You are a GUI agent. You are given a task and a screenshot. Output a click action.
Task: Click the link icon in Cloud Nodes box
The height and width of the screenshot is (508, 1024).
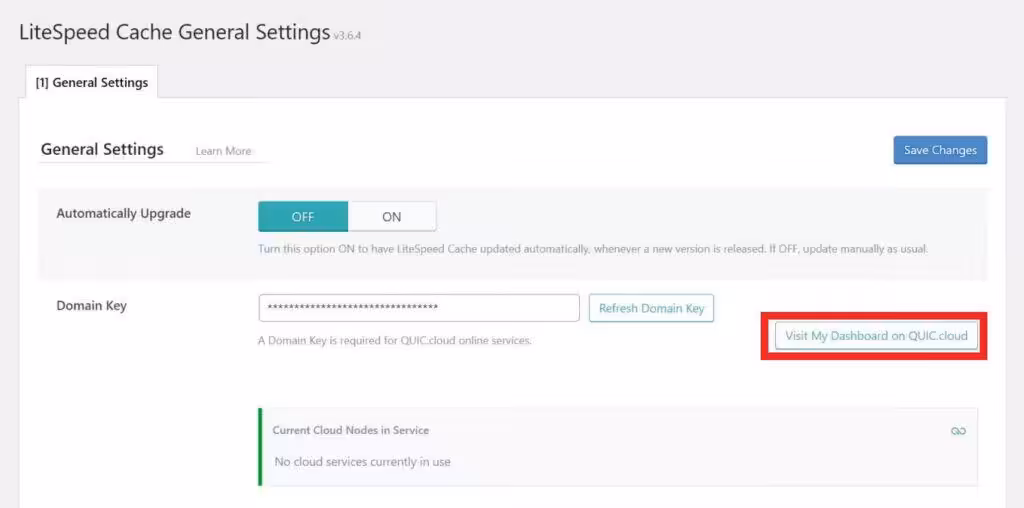(958, 431)
